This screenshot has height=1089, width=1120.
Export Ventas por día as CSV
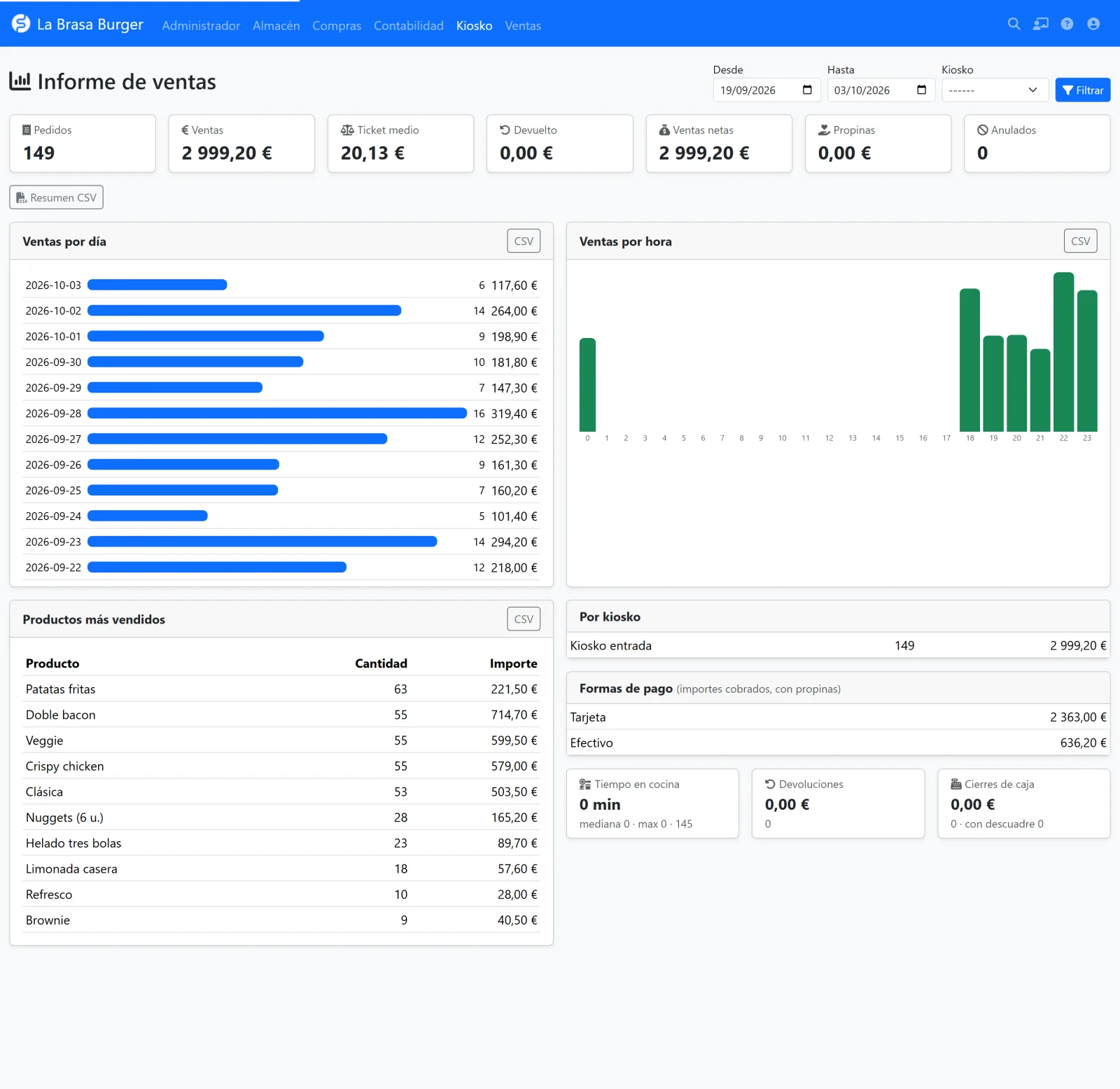(x=524, y=241)
